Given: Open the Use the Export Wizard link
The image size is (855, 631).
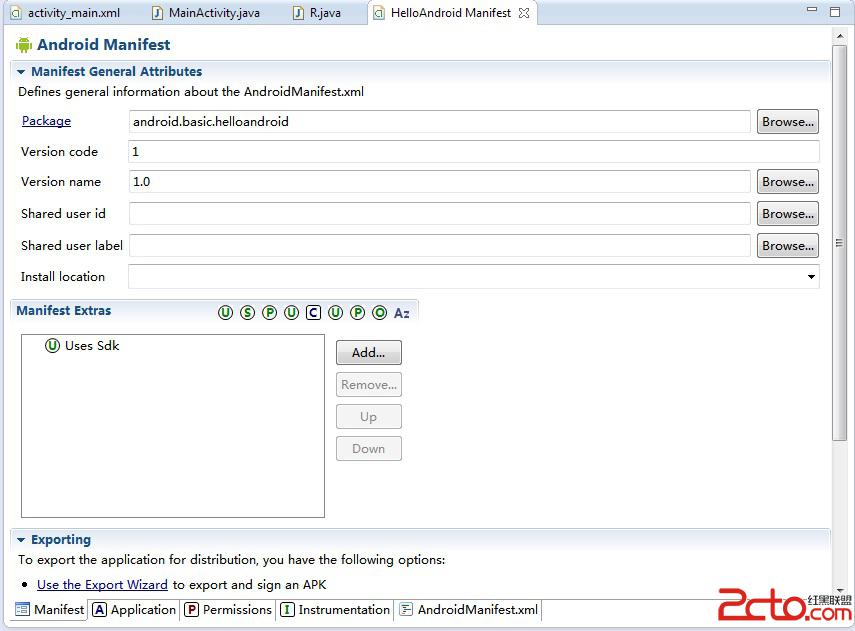Looking at the screenshot, I should tap(103, 585).
